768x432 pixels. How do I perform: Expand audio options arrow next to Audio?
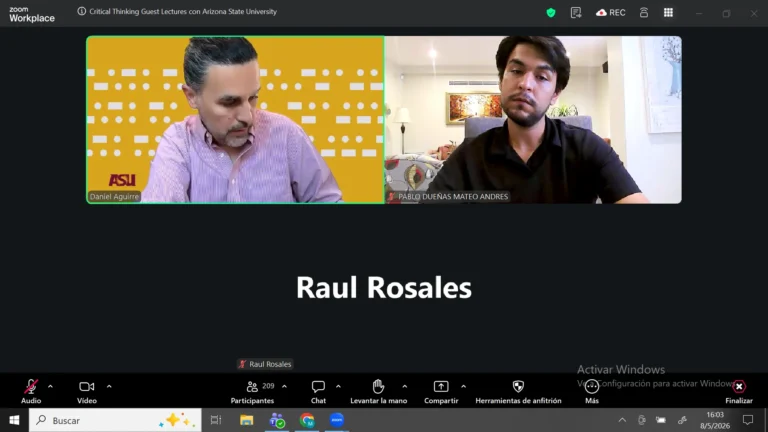(x=50, y=386)
